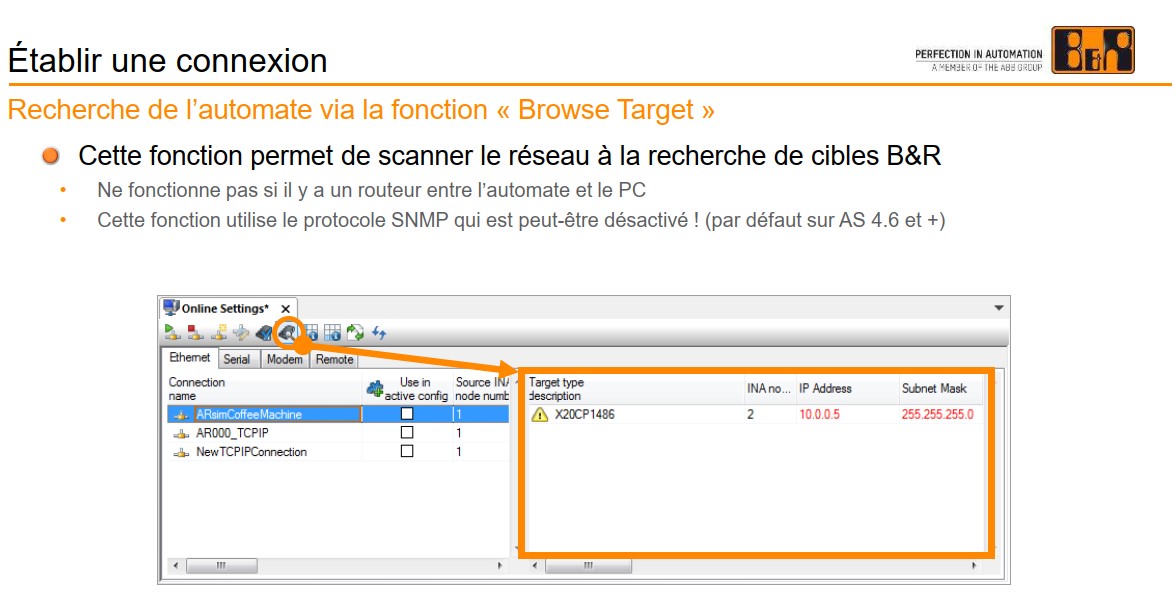The height and width of the screenshot is (609, 1175).
Task: Click the device checkmark toolbar icon
Action: [264, 332]
